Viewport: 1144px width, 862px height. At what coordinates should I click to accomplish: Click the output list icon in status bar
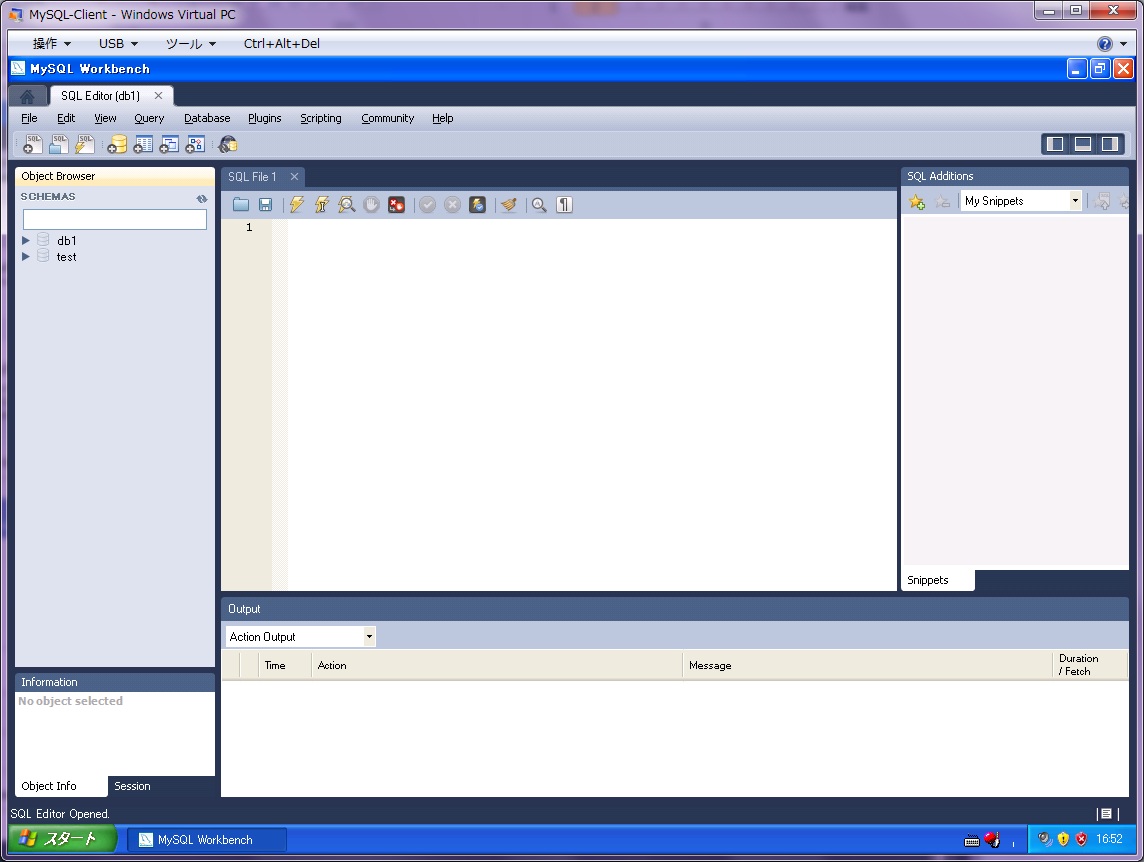click(1106, 814)
